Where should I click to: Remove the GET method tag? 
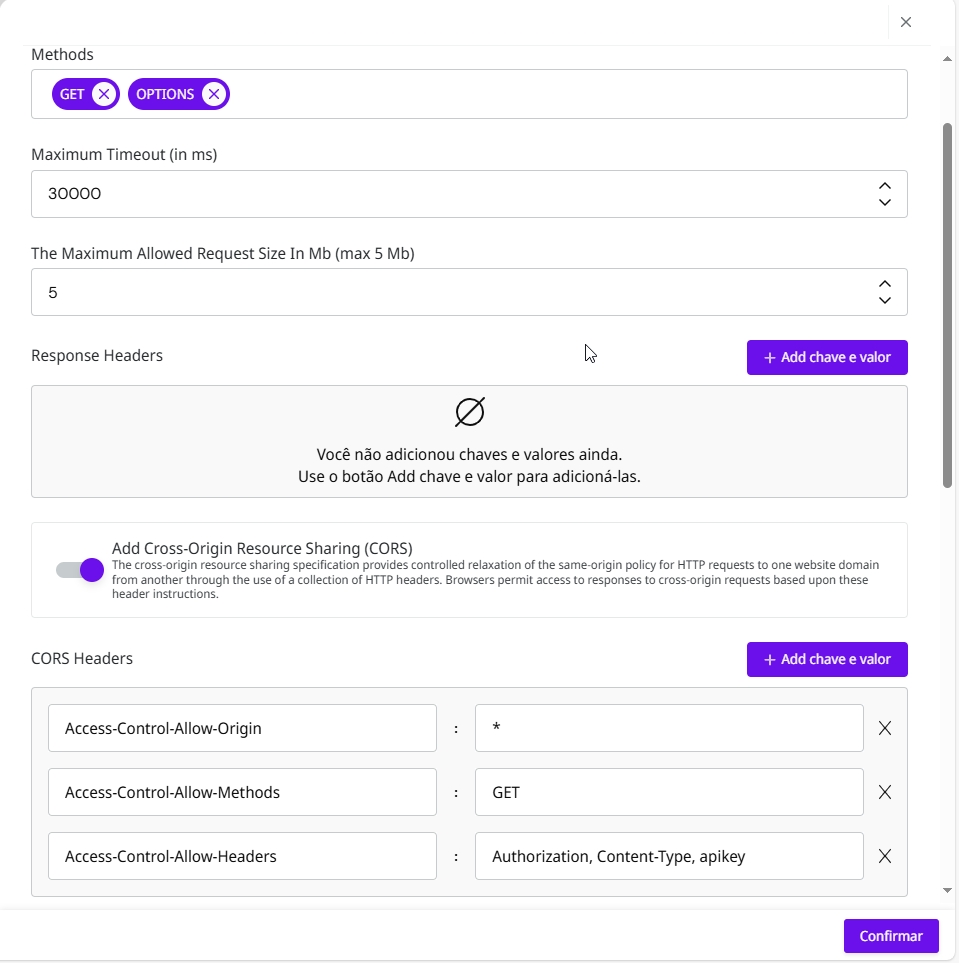104,94
